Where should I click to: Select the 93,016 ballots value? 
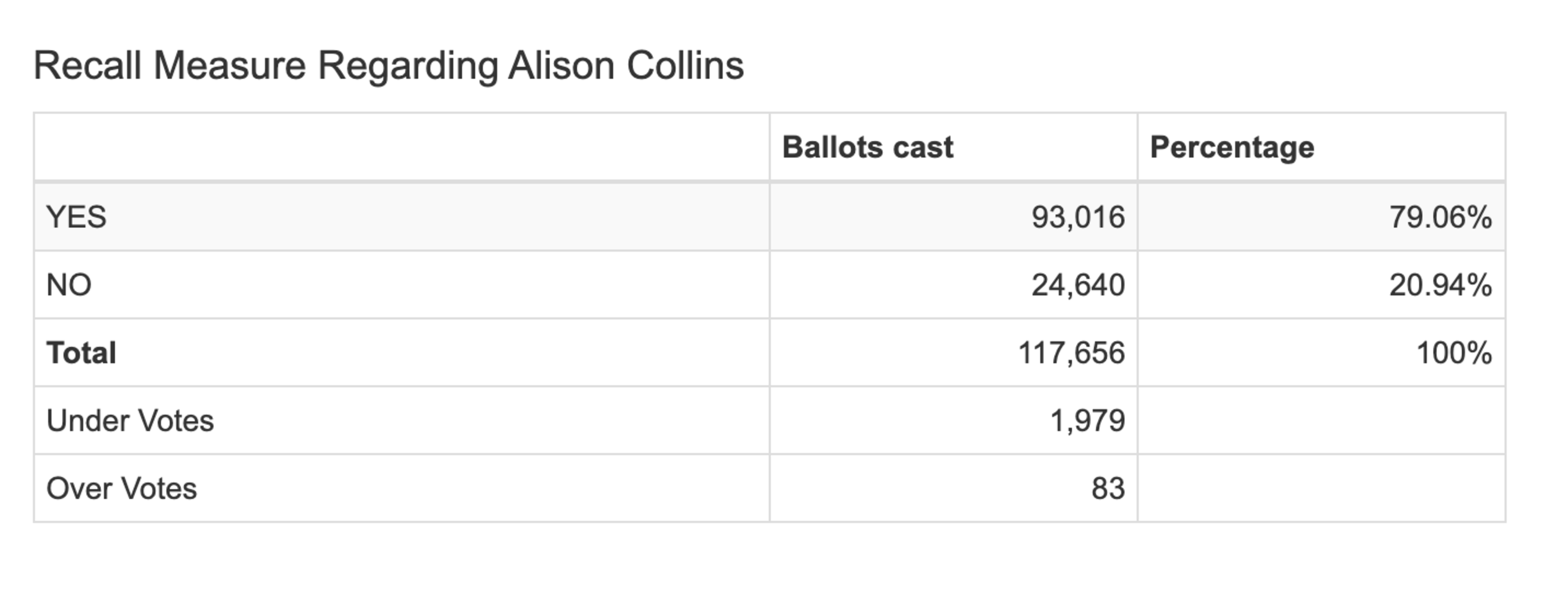(x=1078, y=218)
